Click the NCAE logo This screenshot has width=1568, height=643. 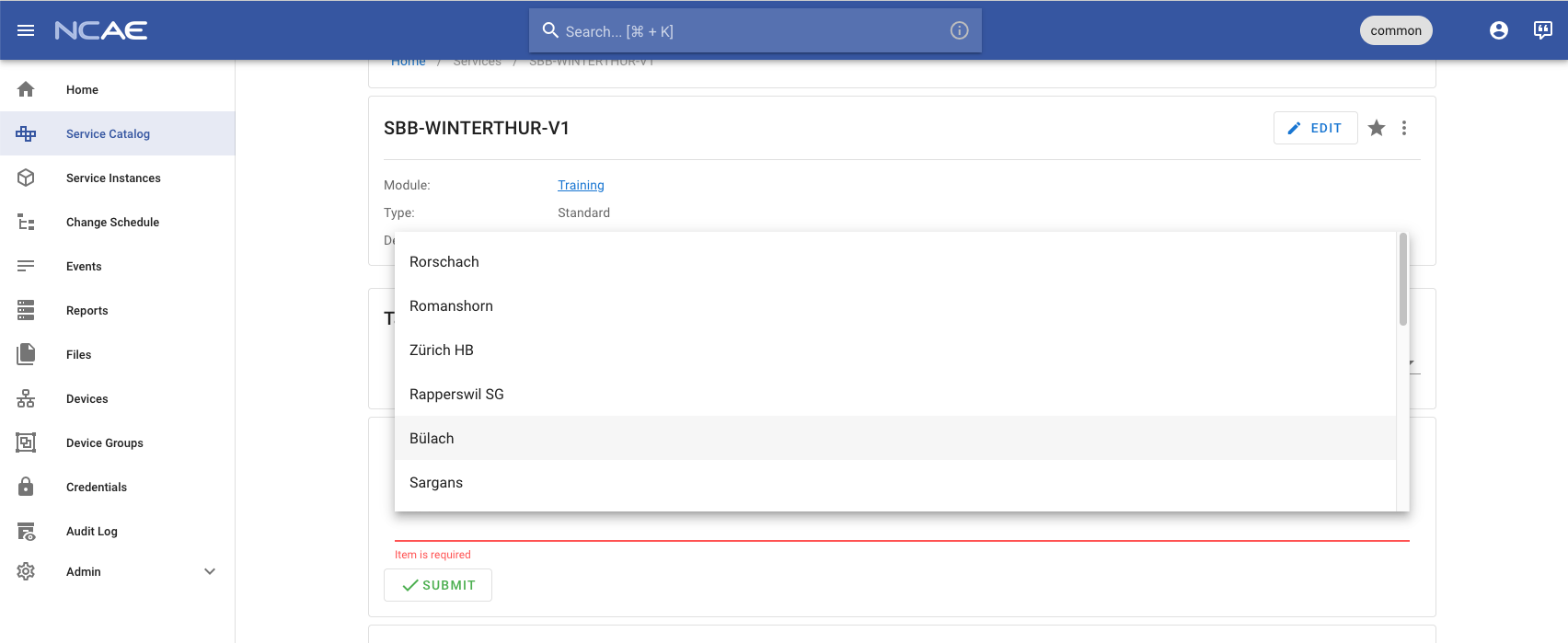101,30
